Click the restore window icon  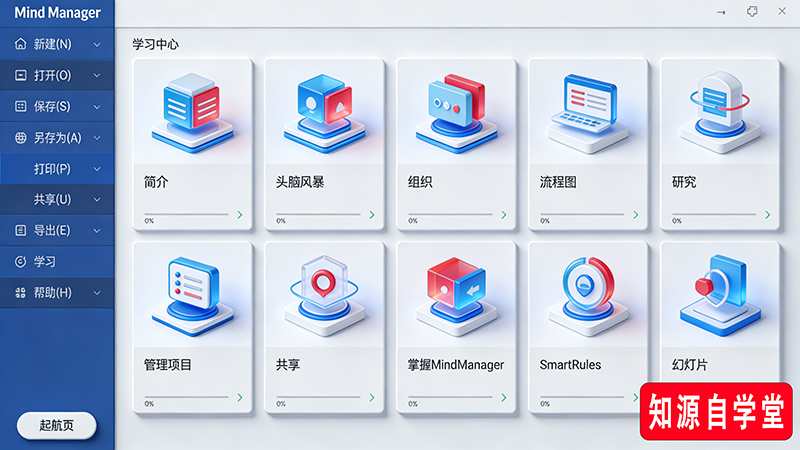click(x=752, y=11)
